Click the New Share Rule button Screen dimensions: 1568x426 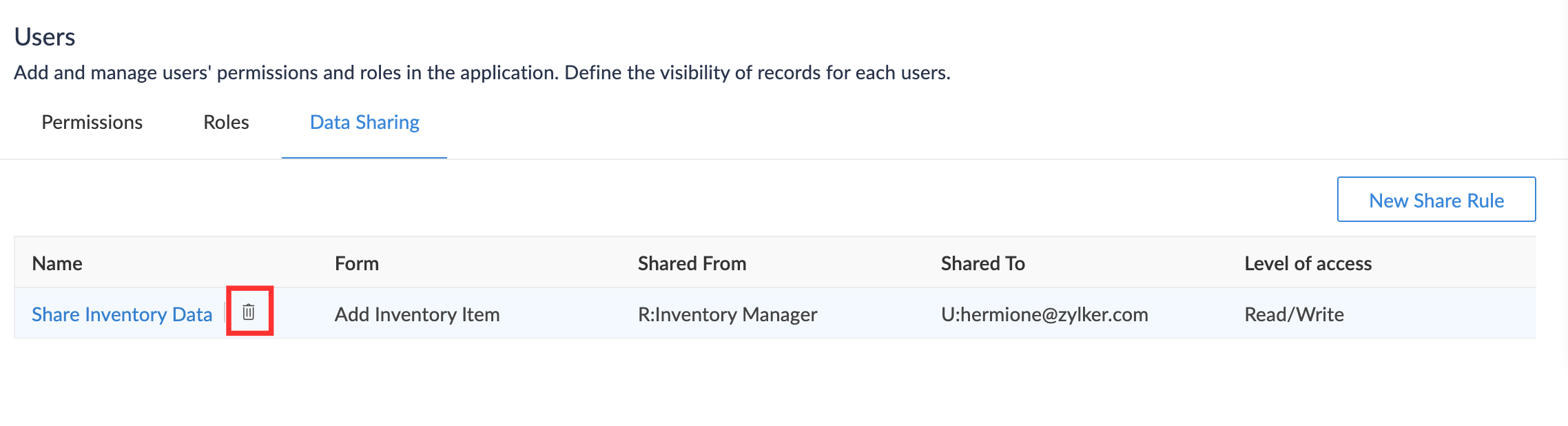[x=1436, y=200]
